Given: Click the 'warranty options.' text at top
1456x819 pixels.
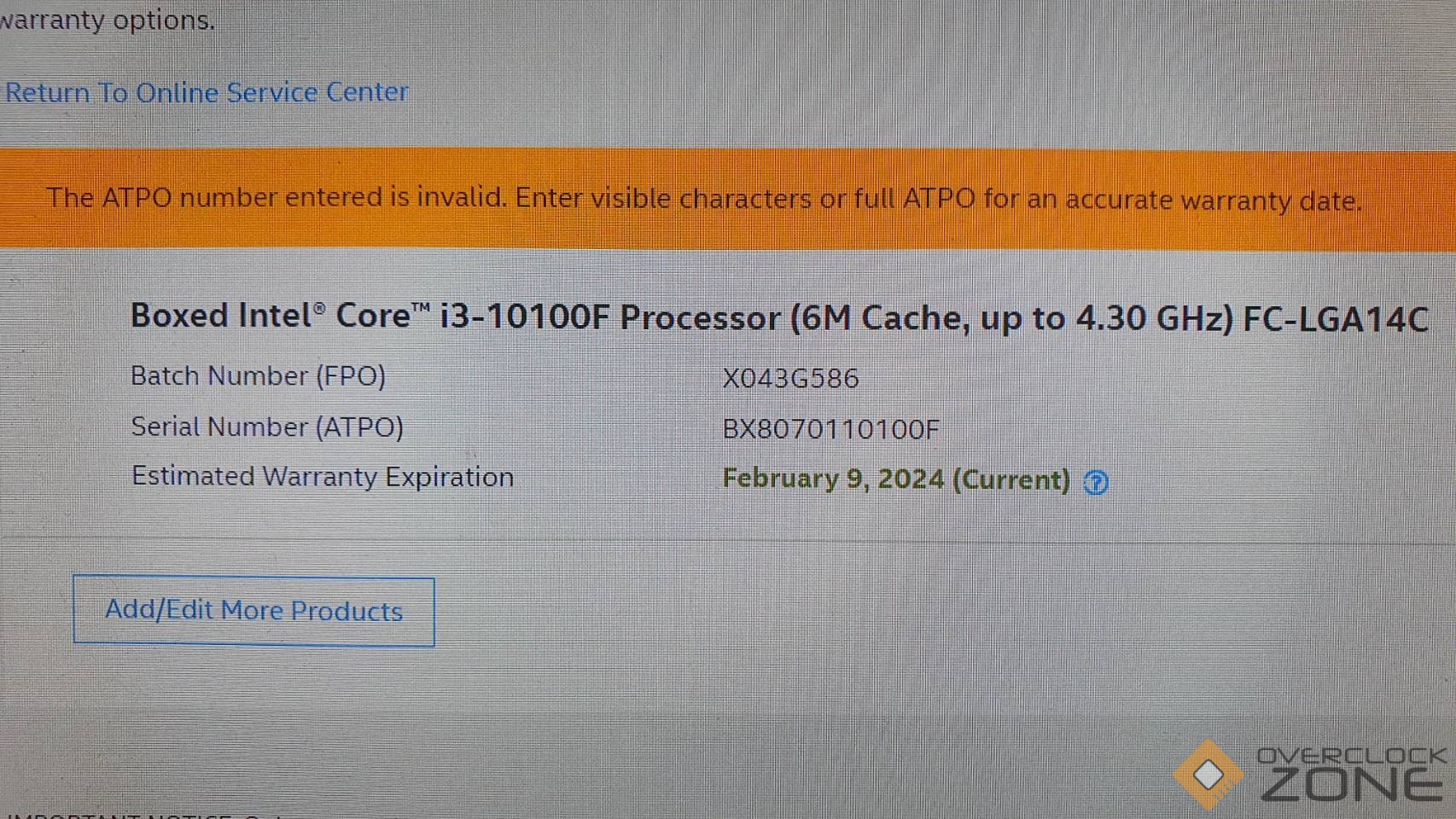Looking at the screenshot, I should 107,19.
